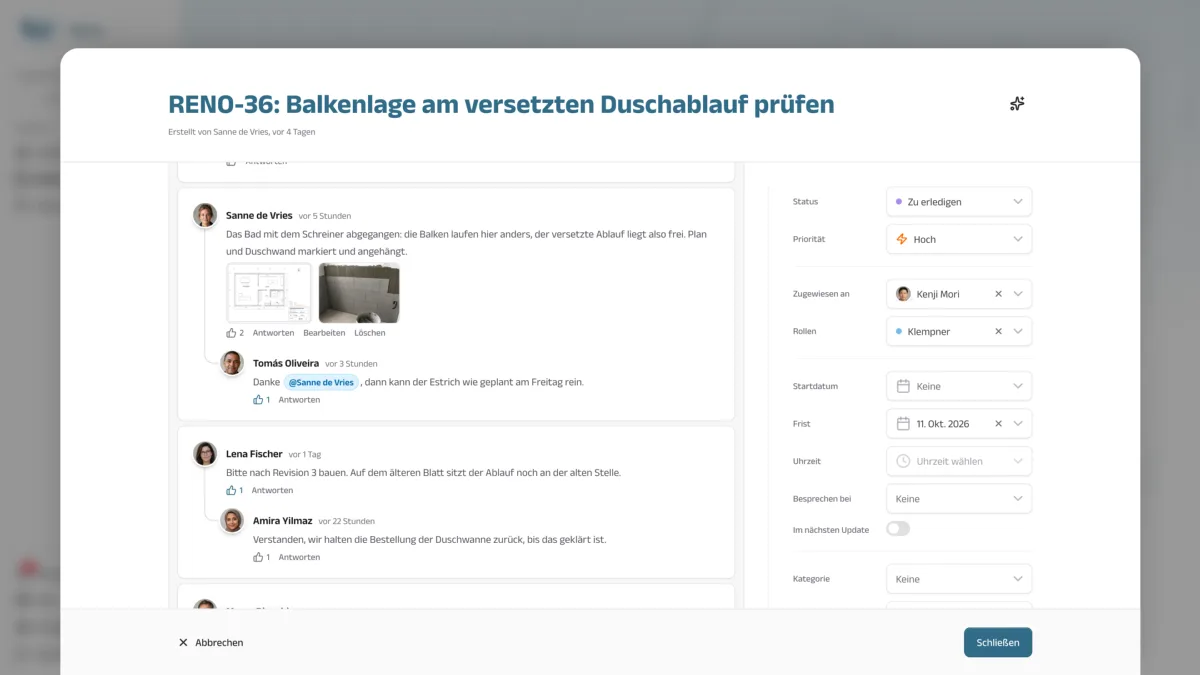Like Tomás Oliveira's reply
Viewport: 1200px width, 675px height.
coord(258,400)
